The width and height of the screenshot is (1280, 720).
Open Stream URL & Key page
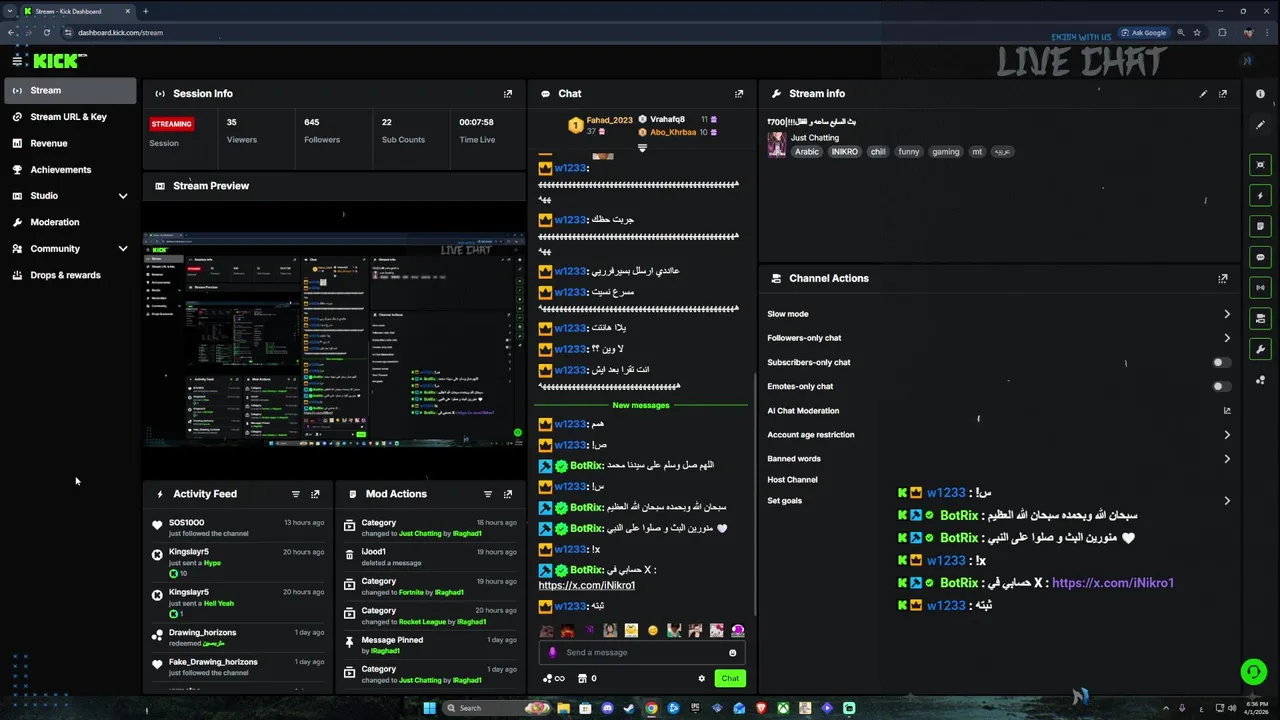coord(70,117)
